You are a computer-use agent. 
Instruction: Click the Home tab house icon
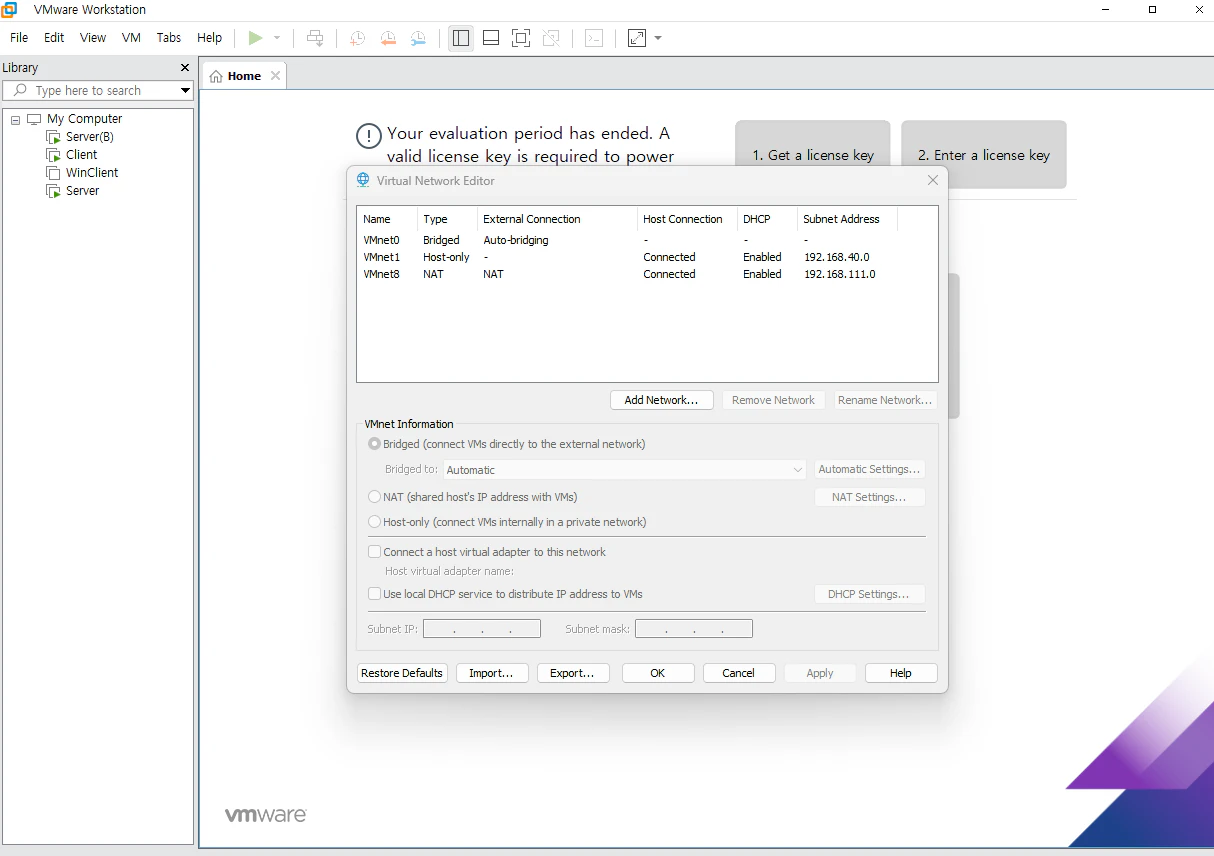(x=216, y=76)
